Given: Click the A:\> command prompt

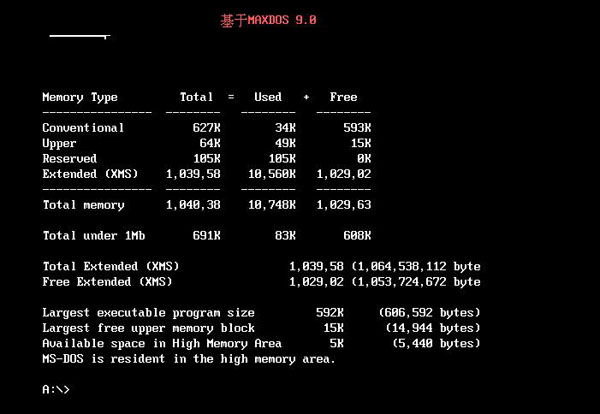Looking at the screenshot, I should [x=56, y=390].
